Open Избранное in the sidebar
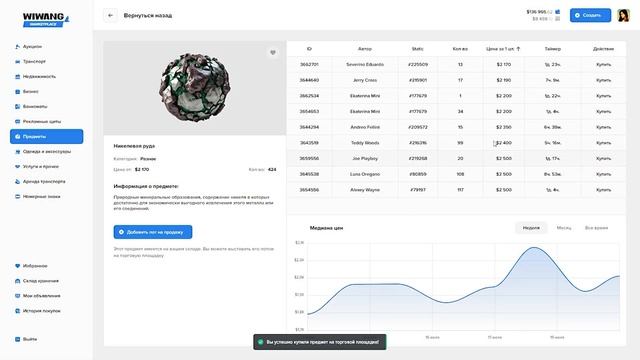The image size is (640, 360). [35, 266]
